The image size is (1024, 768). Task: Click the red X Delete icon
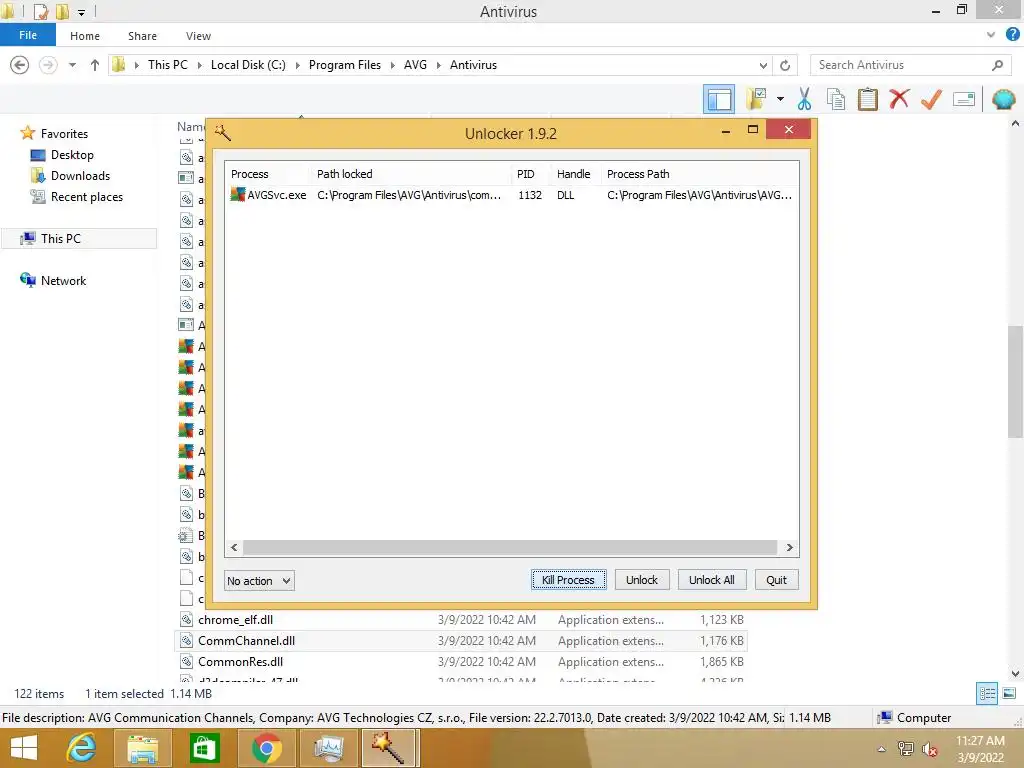coord(899,99)
